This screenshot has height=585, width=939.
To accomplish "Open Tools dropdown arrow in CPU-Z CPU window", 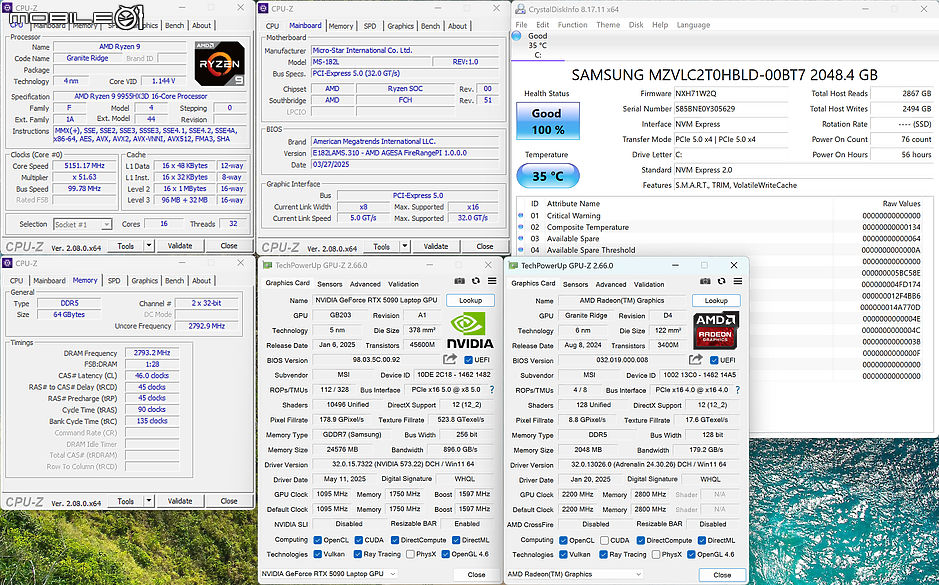I will (149, 245).
